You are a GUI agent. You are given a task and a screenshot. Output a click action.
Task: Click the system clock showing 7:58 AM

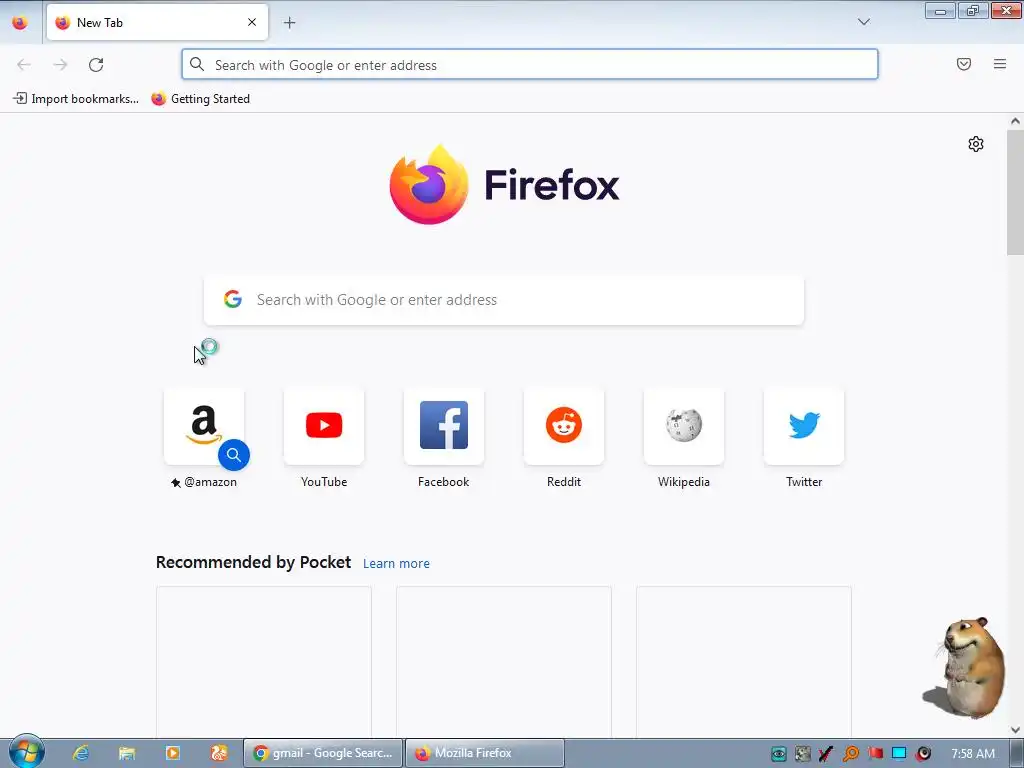click(x=973, y=754)
